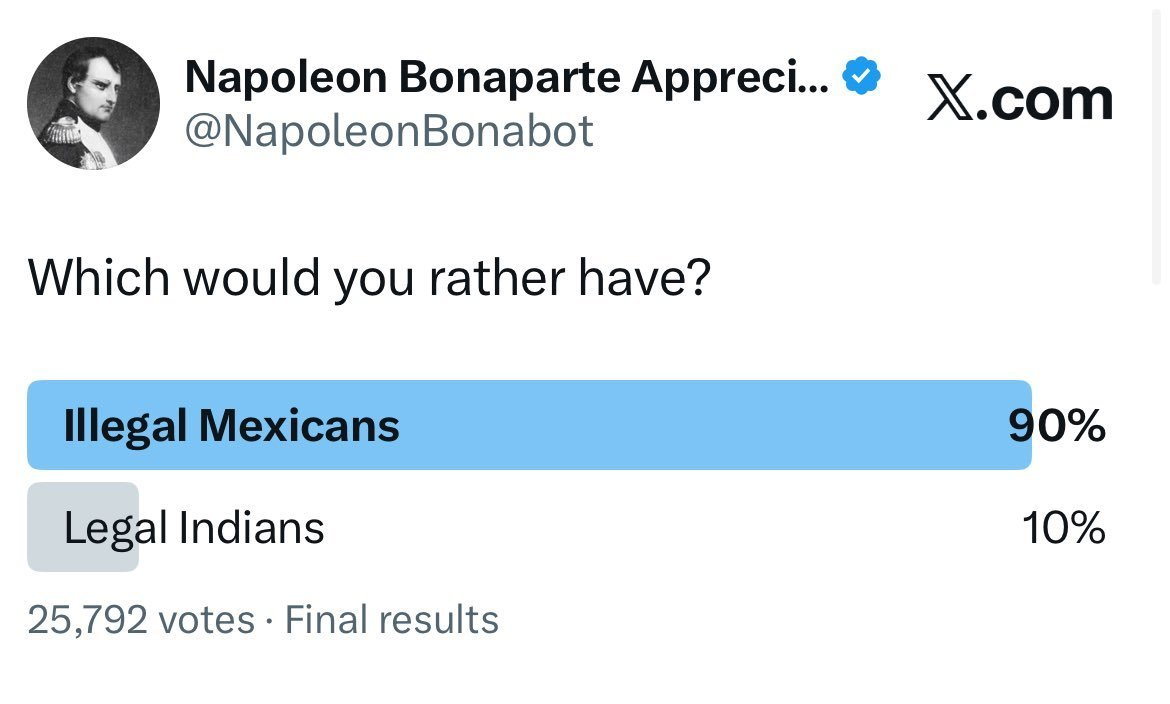Screen dimensions: 1170x704
Task: Open the Napoleon portrait profile avatar
Action: [x=93, y=103]
